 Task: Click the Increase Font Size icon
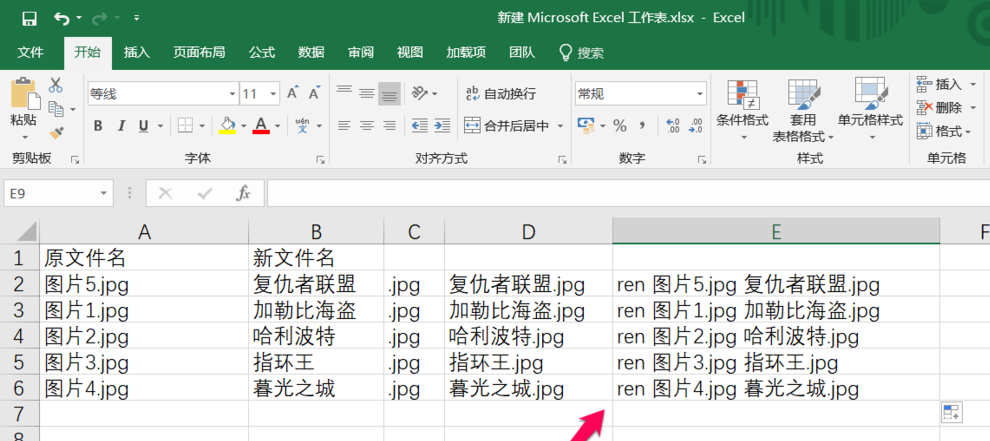pyautogui.click(x=293, y=93)
